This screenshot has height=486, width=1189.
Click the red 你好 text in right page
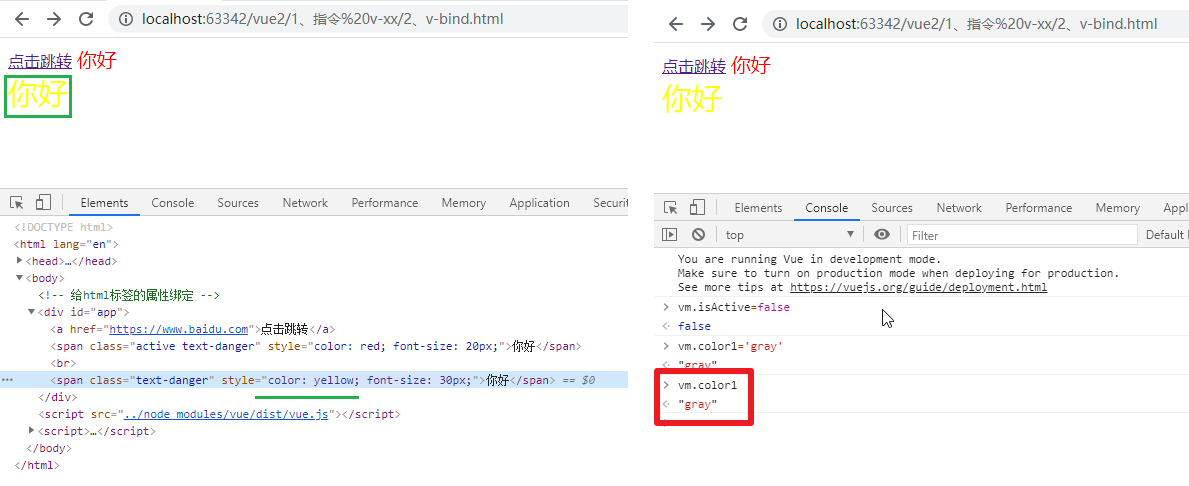point(751,65)
